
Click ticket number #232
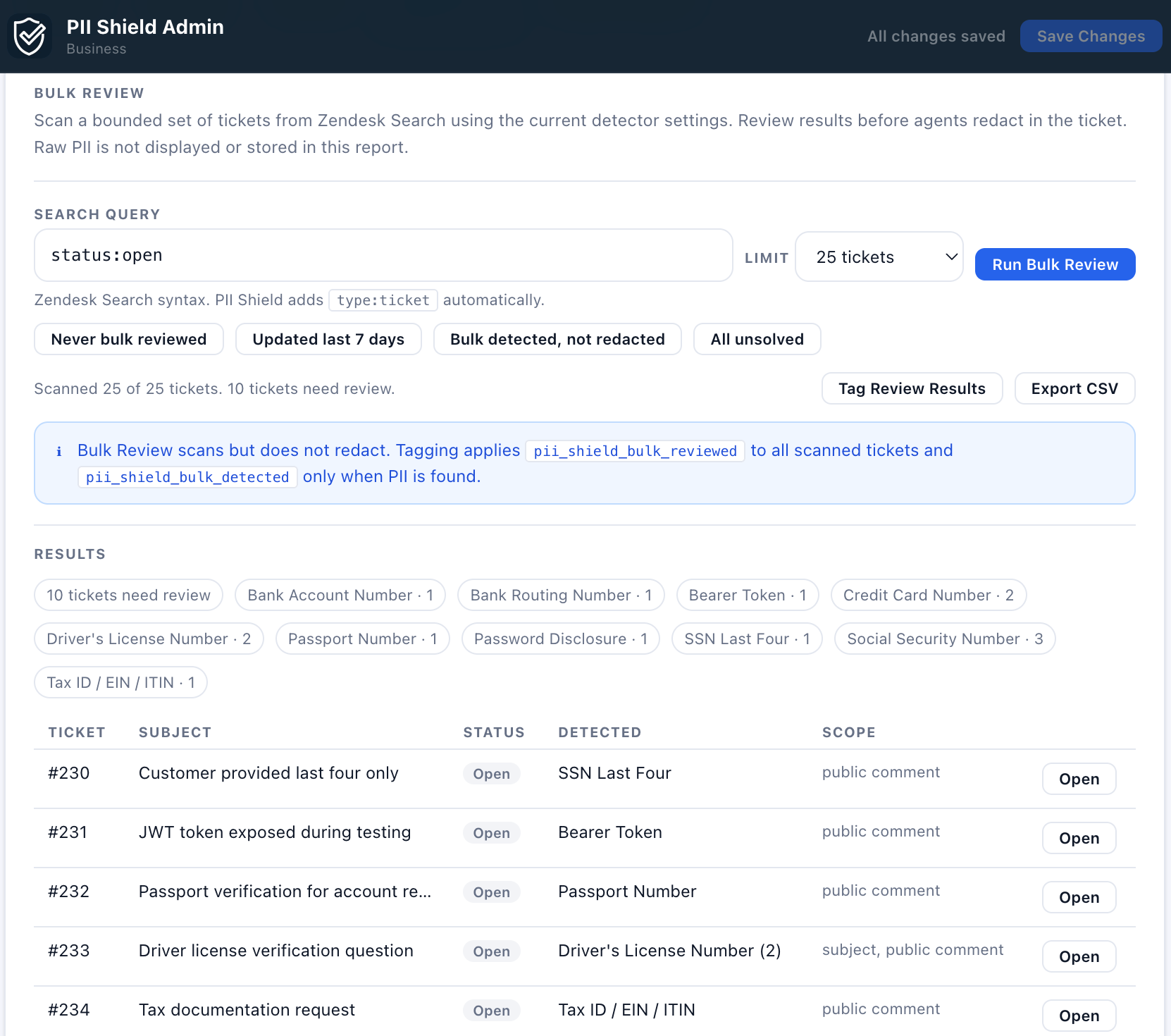click(69, 892)
